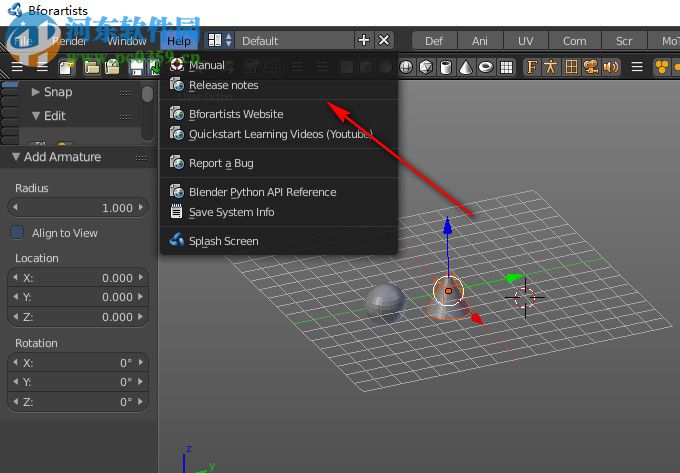The height and width of the screenshot is (473, 680).
Task: Add a Lattice object
Action: [571, 67]
